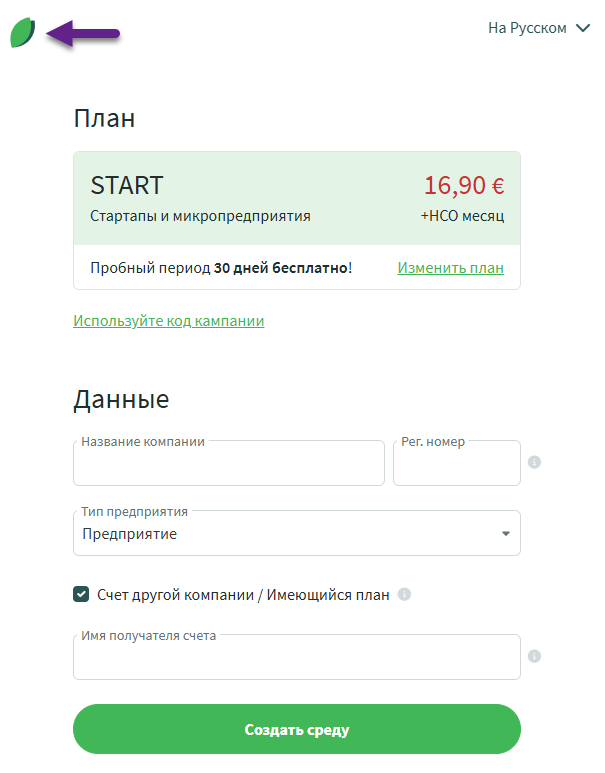The image size is (605, 773).
Task: Click the START plan title
Action: 126,185
